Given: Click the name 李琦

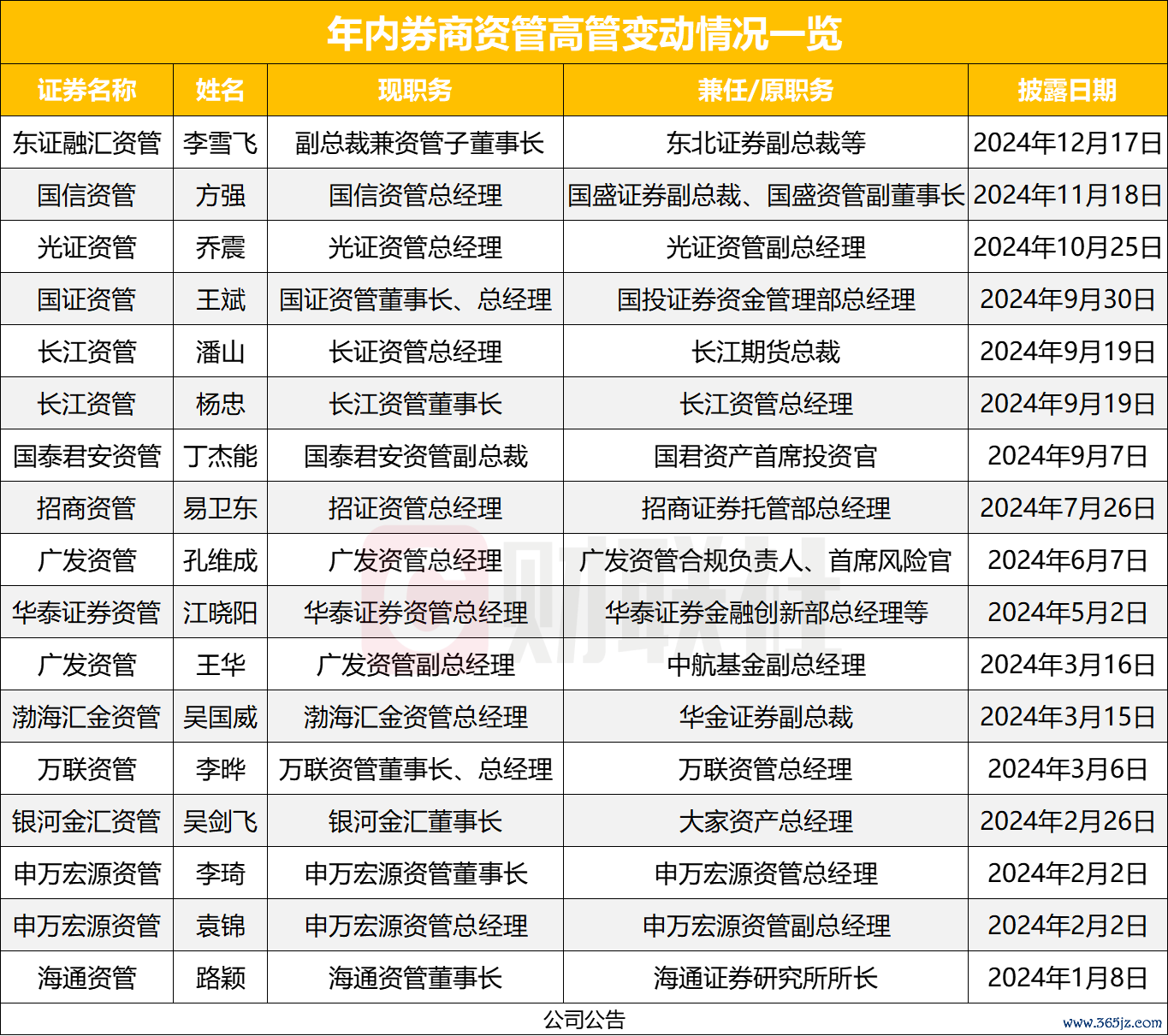Looking at the screenshot, I should pos(220,873).
